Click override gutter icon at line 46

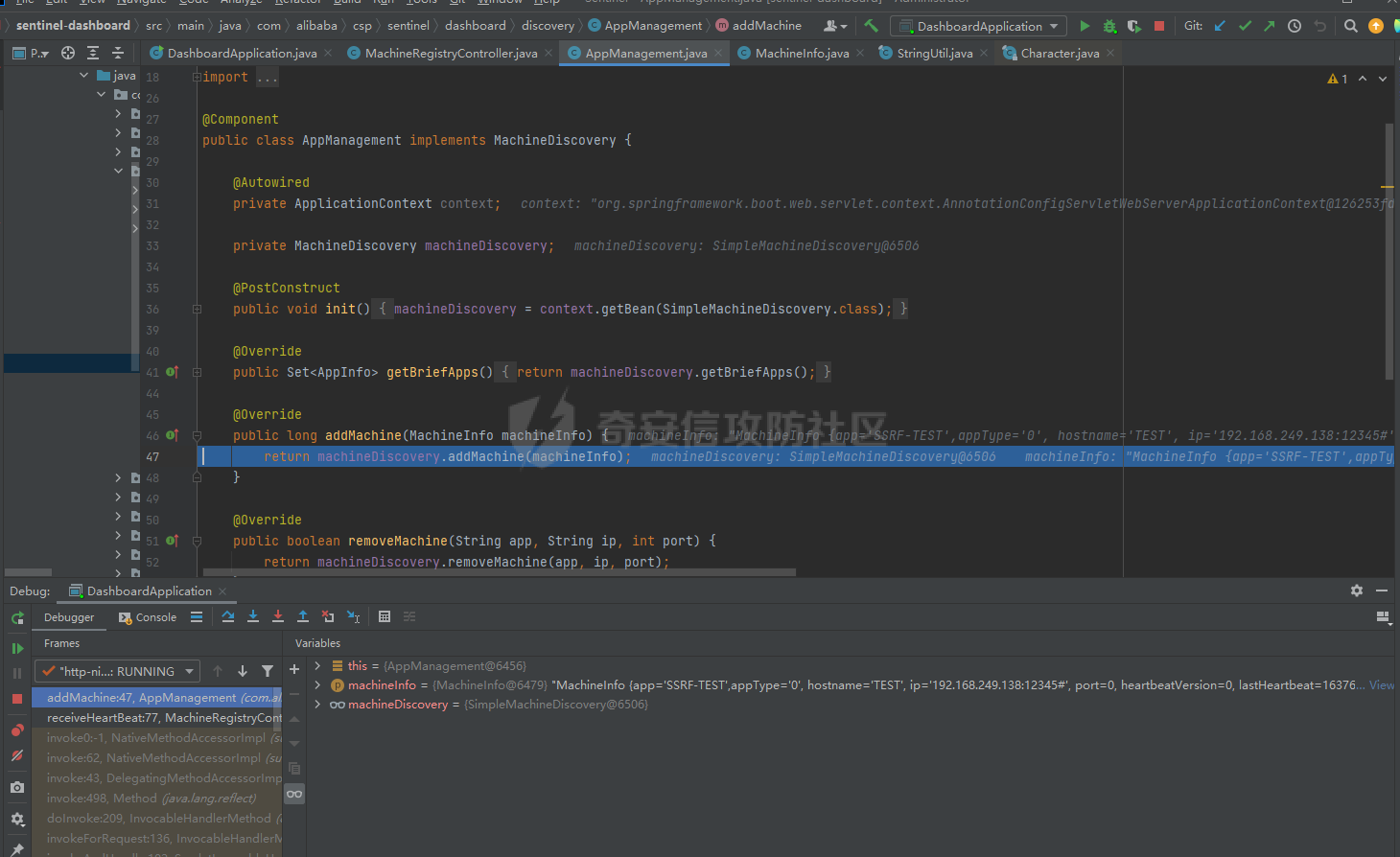(x=173, y=435)
